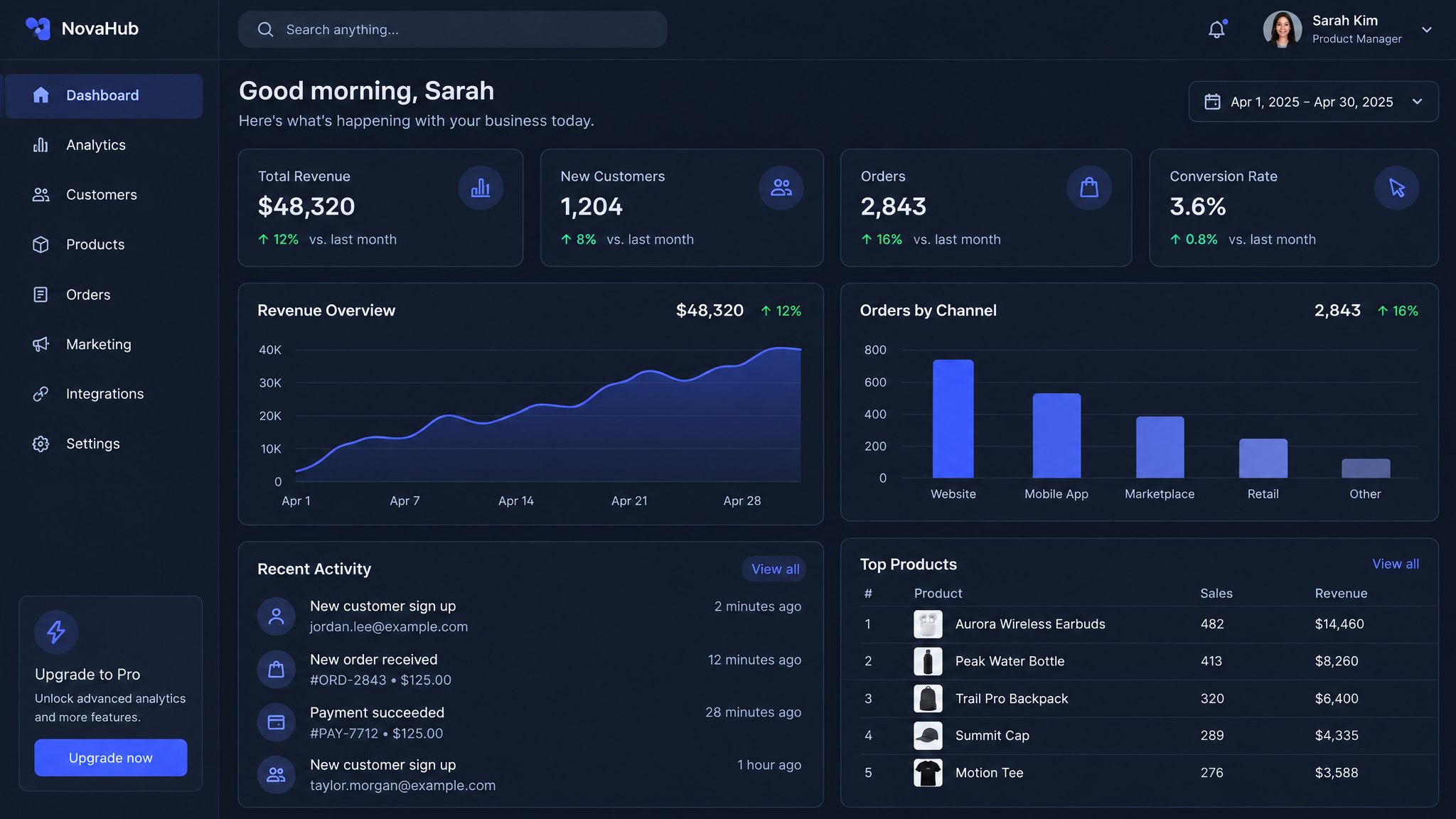Click the Motion Tee product thumbnail

click(x=928, y=773)
